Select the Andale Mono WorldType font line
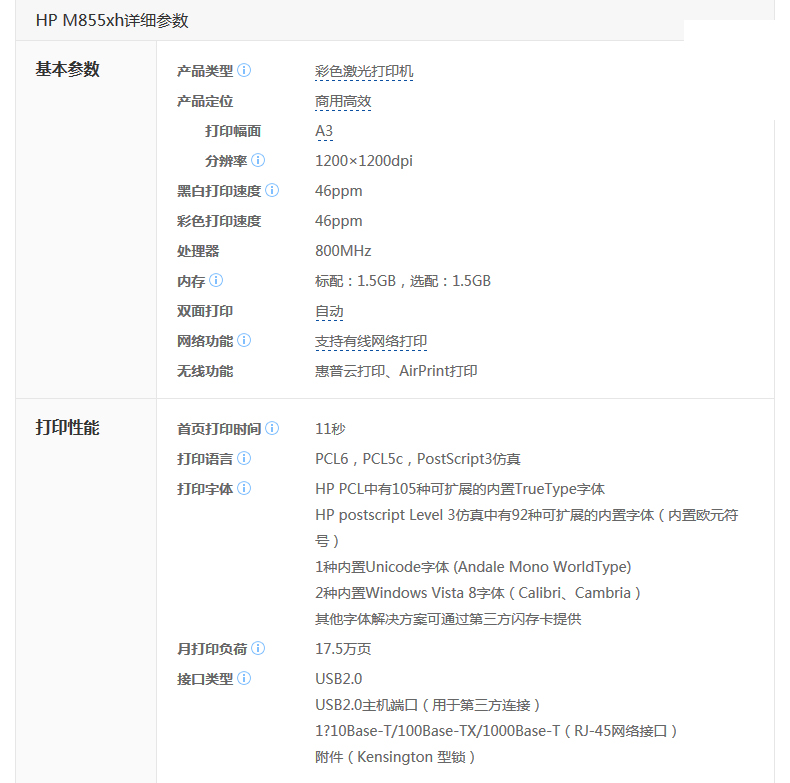Viewport: 790px width, 783px height. coord(473,567)
